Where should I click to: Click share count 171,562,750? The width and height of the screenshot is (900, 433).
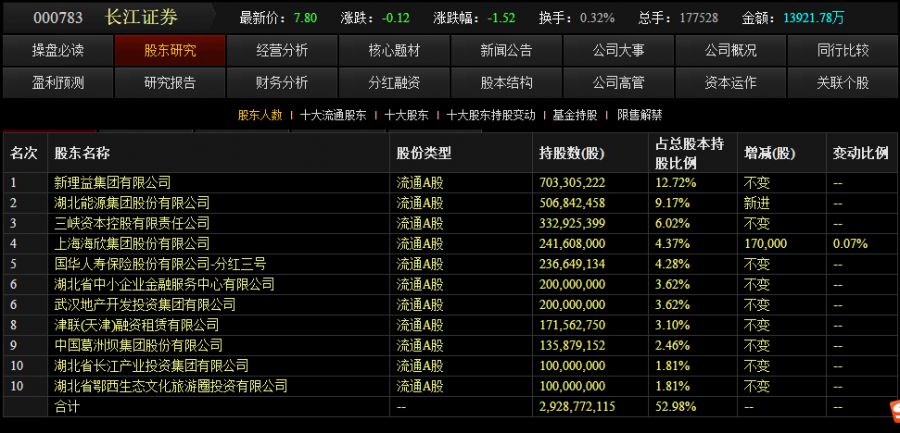(x=572, y=325)
